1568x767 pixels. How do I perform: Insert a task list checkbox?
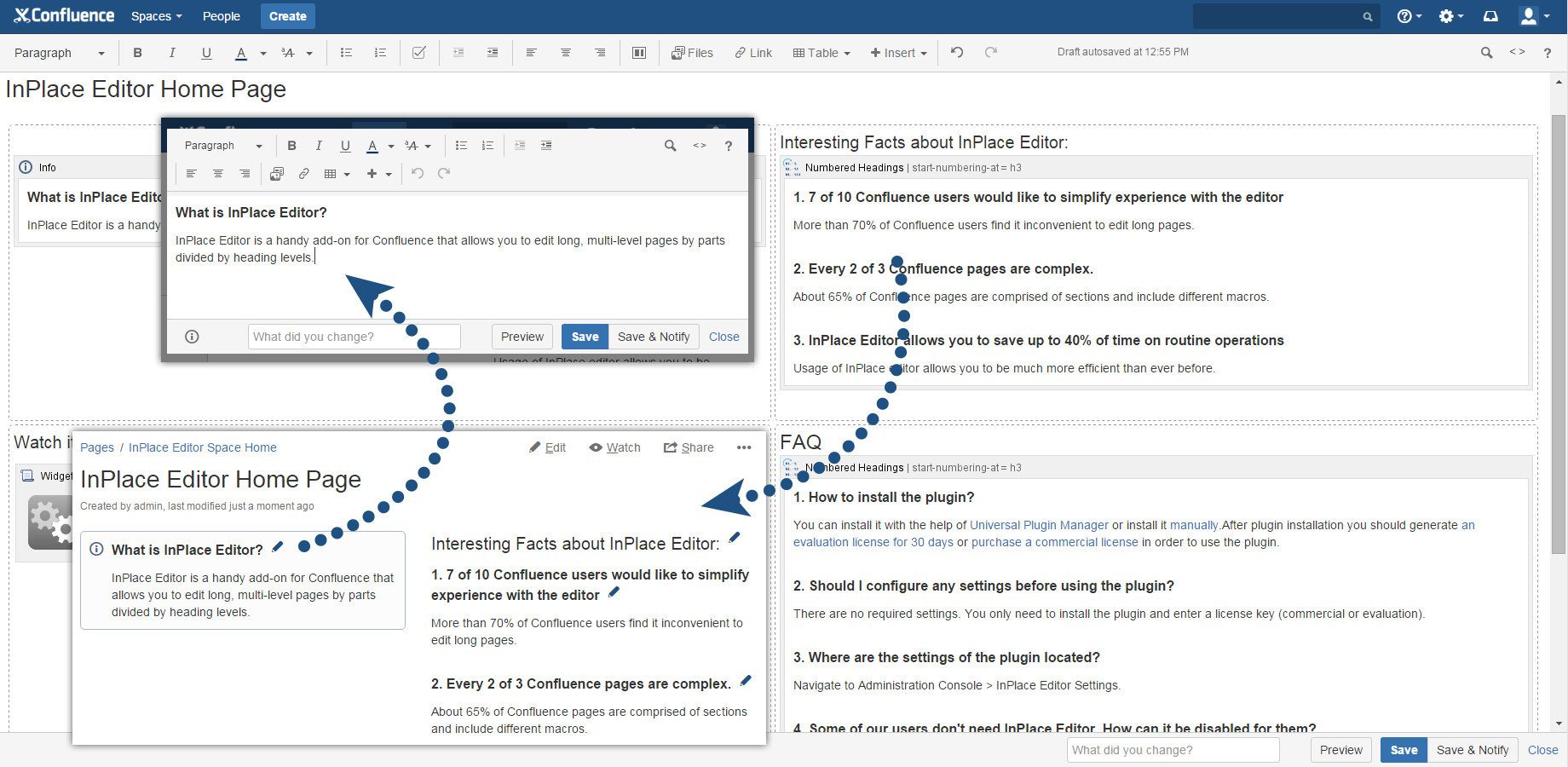click(x=419, y=53)
